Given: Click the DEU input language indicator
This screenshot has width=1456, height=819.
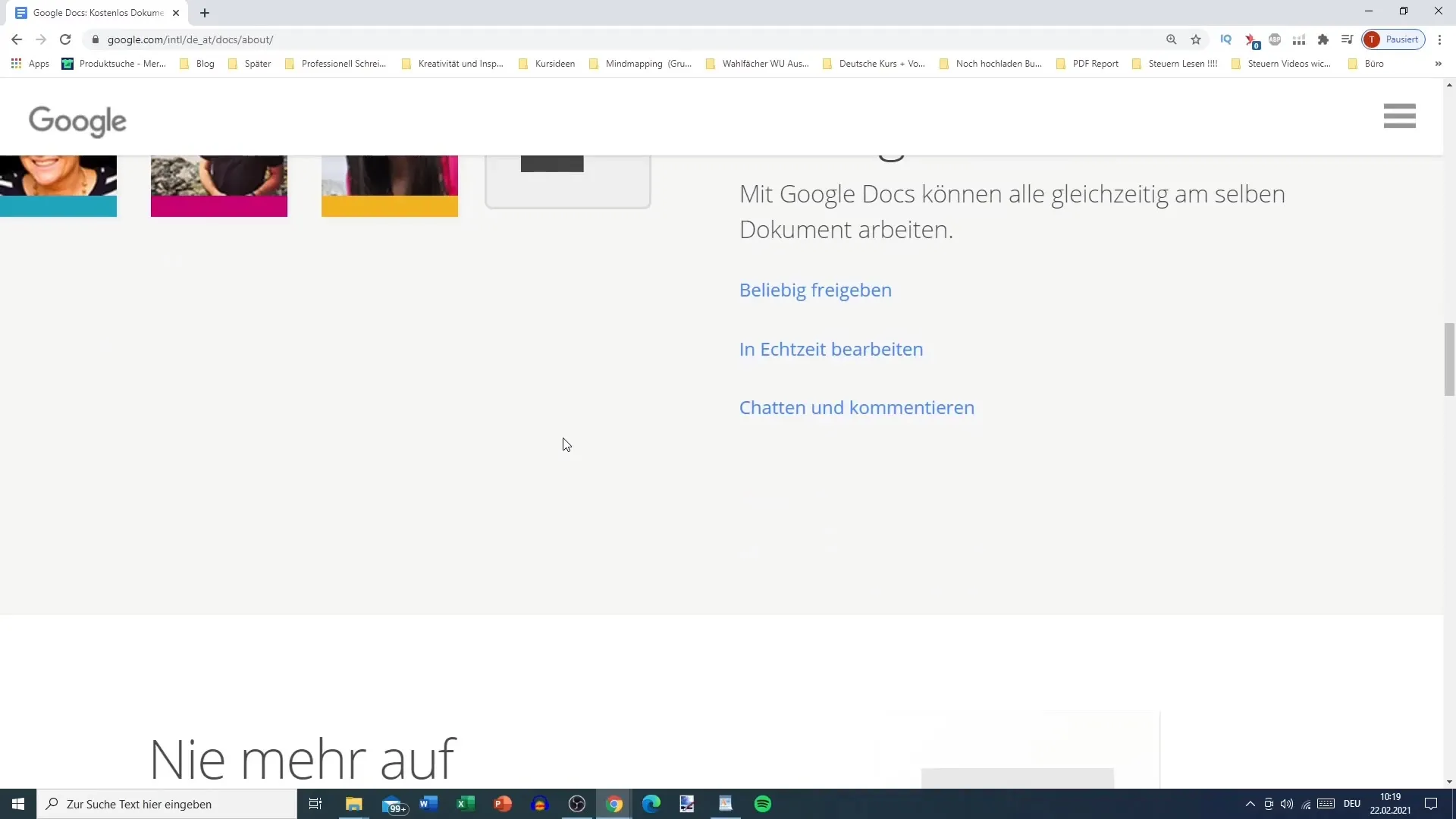Looking at the screenshot, I should coord(1351,804).
